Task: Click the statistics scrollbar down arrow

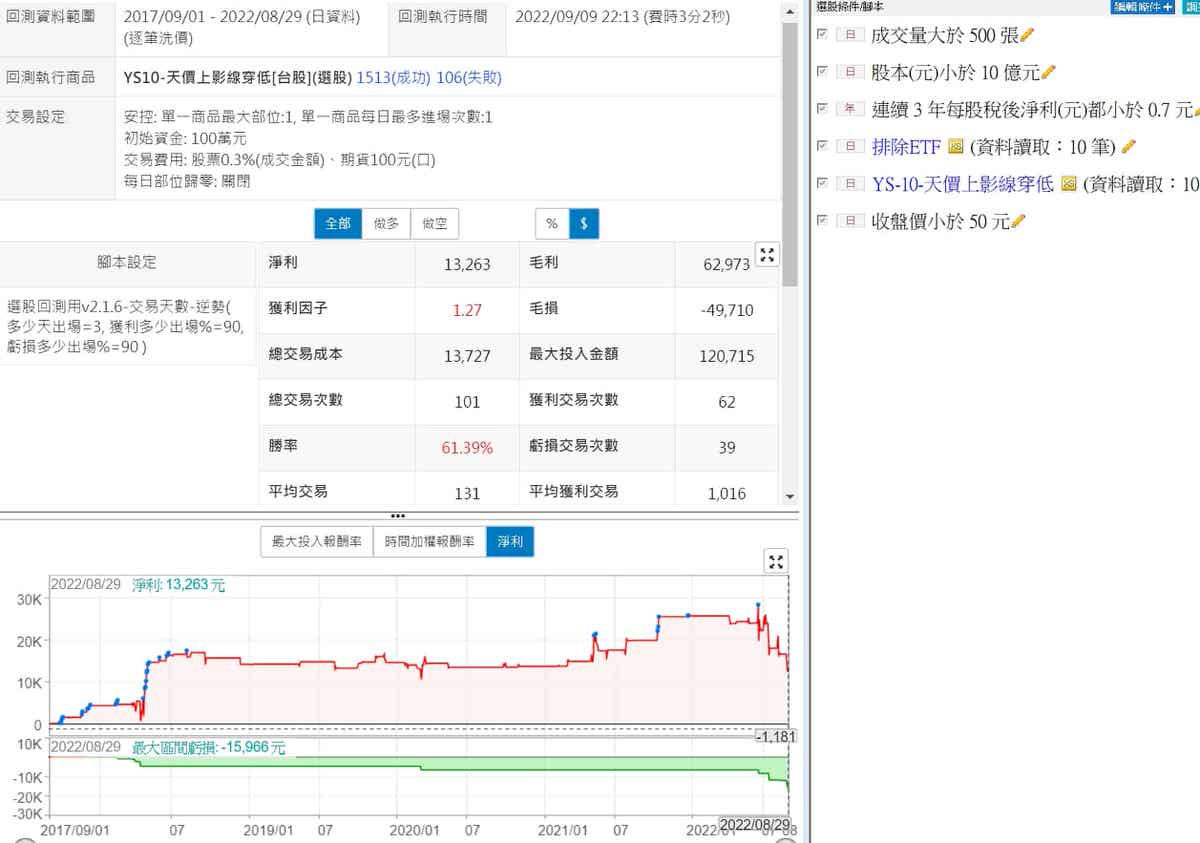Action: [790, 496]
